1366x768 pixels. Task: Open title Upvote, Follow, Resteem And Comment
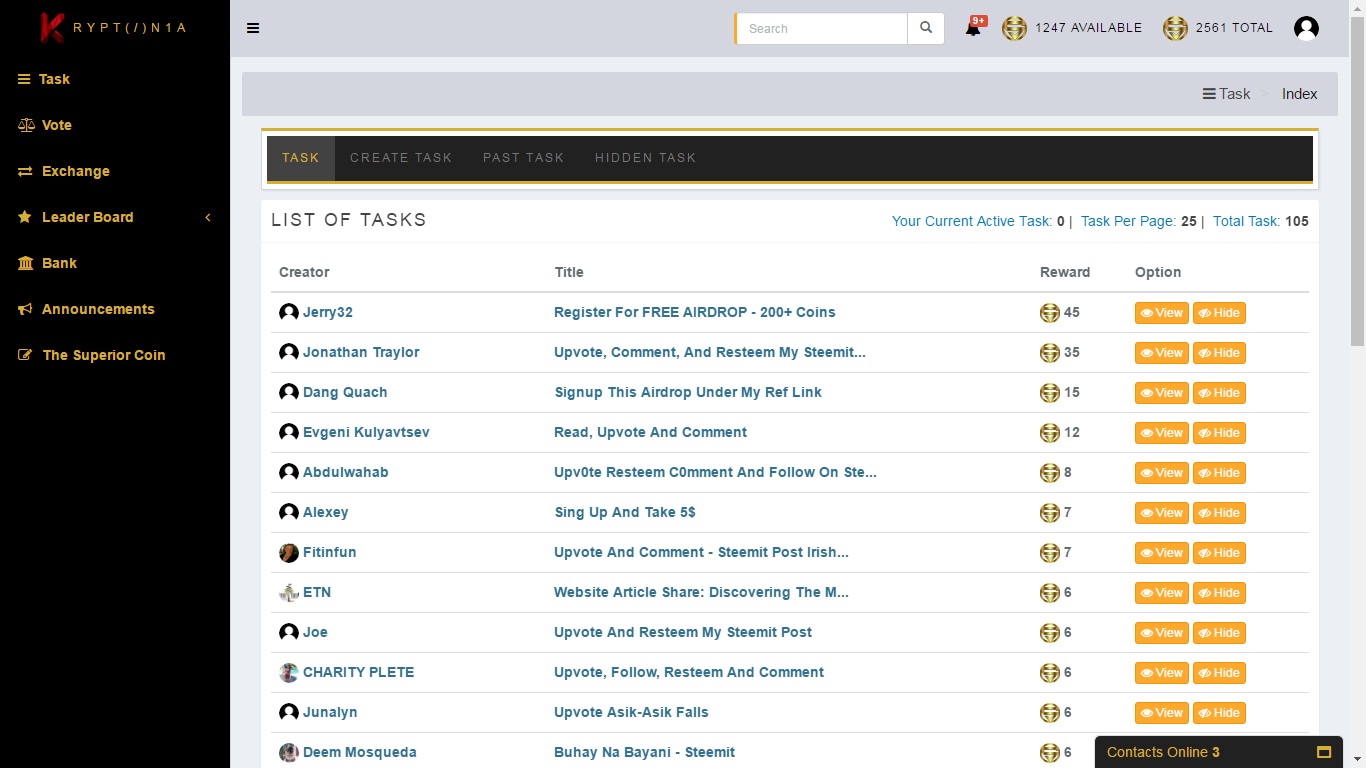pos(689,672)
